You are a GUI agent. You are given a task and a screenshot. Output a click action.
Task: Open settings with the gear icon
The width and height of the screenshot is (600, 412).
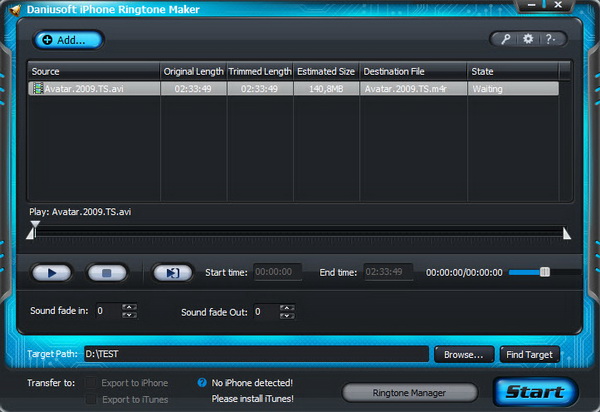coord(528,39)
